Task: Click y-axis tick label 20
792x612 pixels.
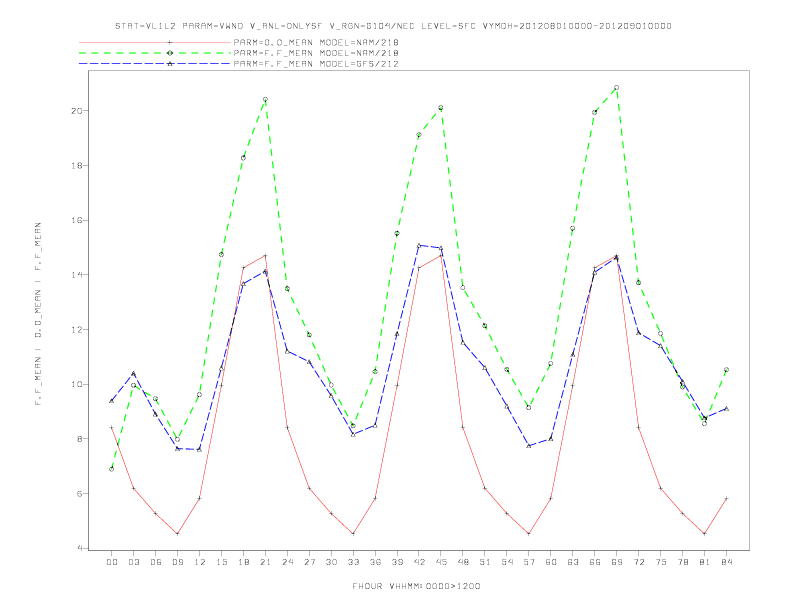Action: 78,111
